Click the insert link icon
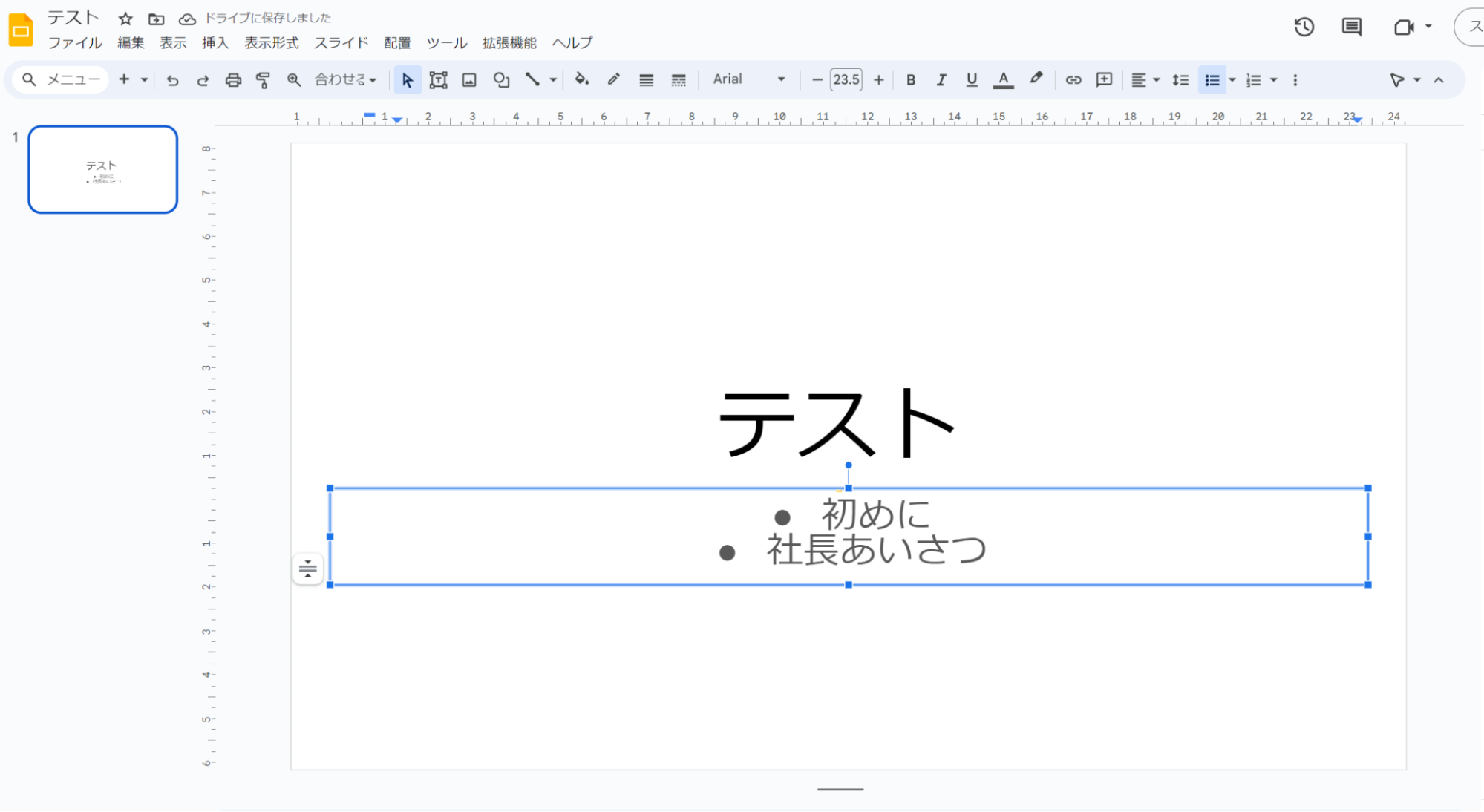This screenshot has width=1484, height=812. point(1073,80)
